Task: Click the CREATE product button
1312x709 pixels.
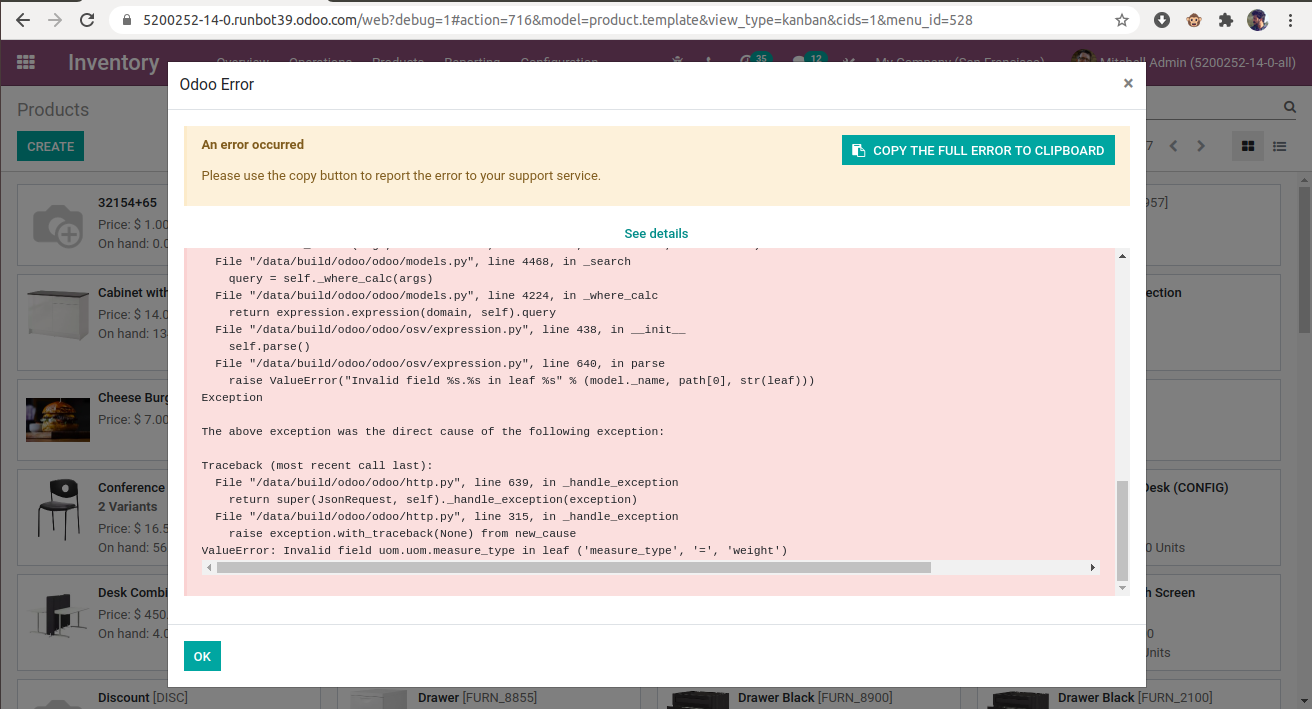Action: click(x=50, y=146)
